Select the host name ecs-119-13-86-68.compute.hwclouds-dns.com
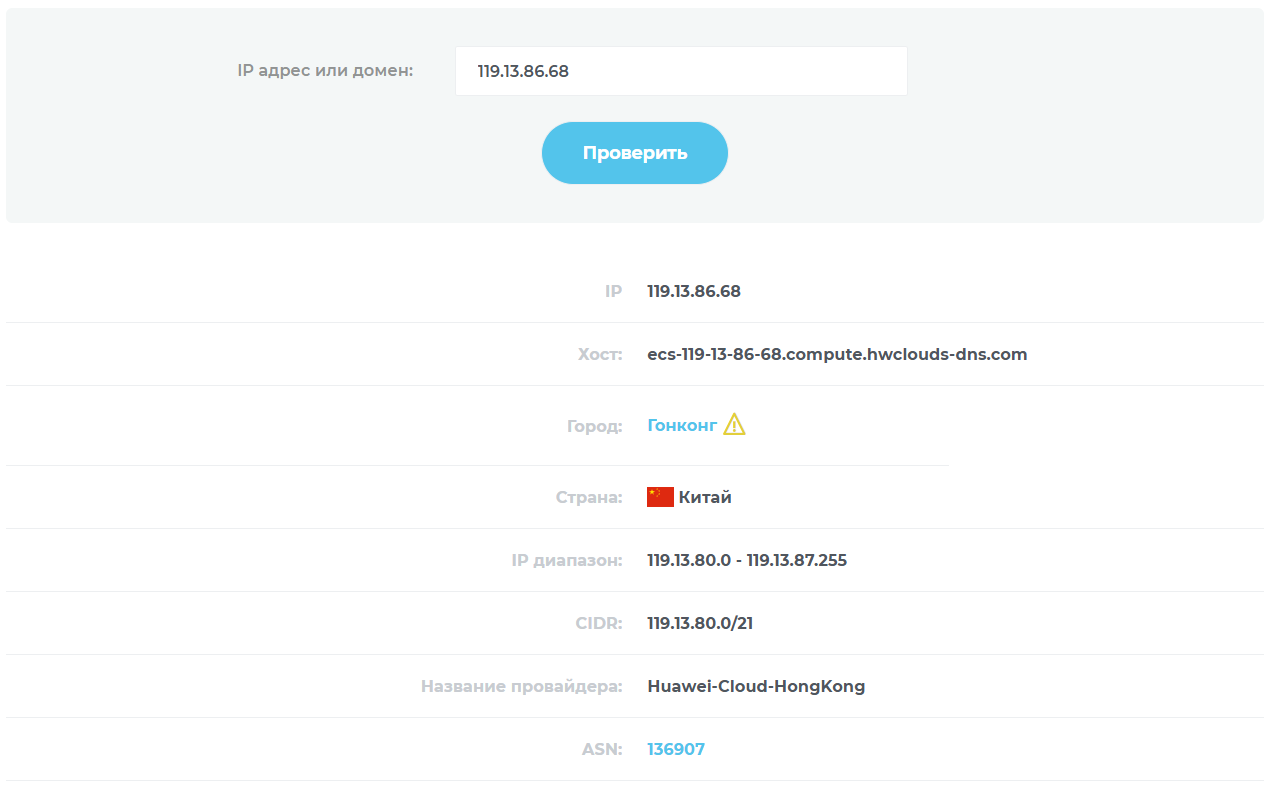 tap(837, 354)
